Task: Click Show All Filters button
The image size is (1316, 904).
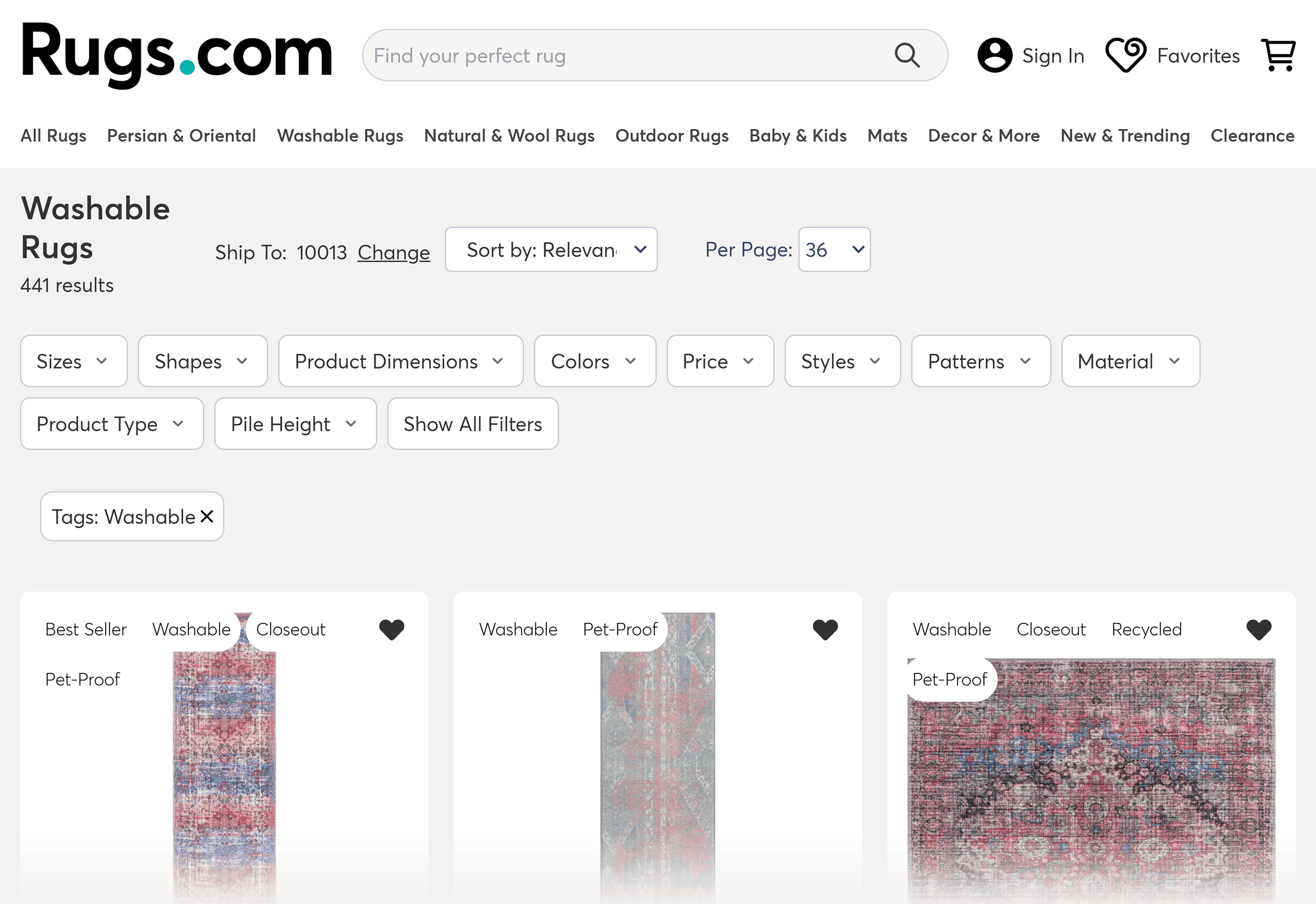Action: click(x=473, y=424)
